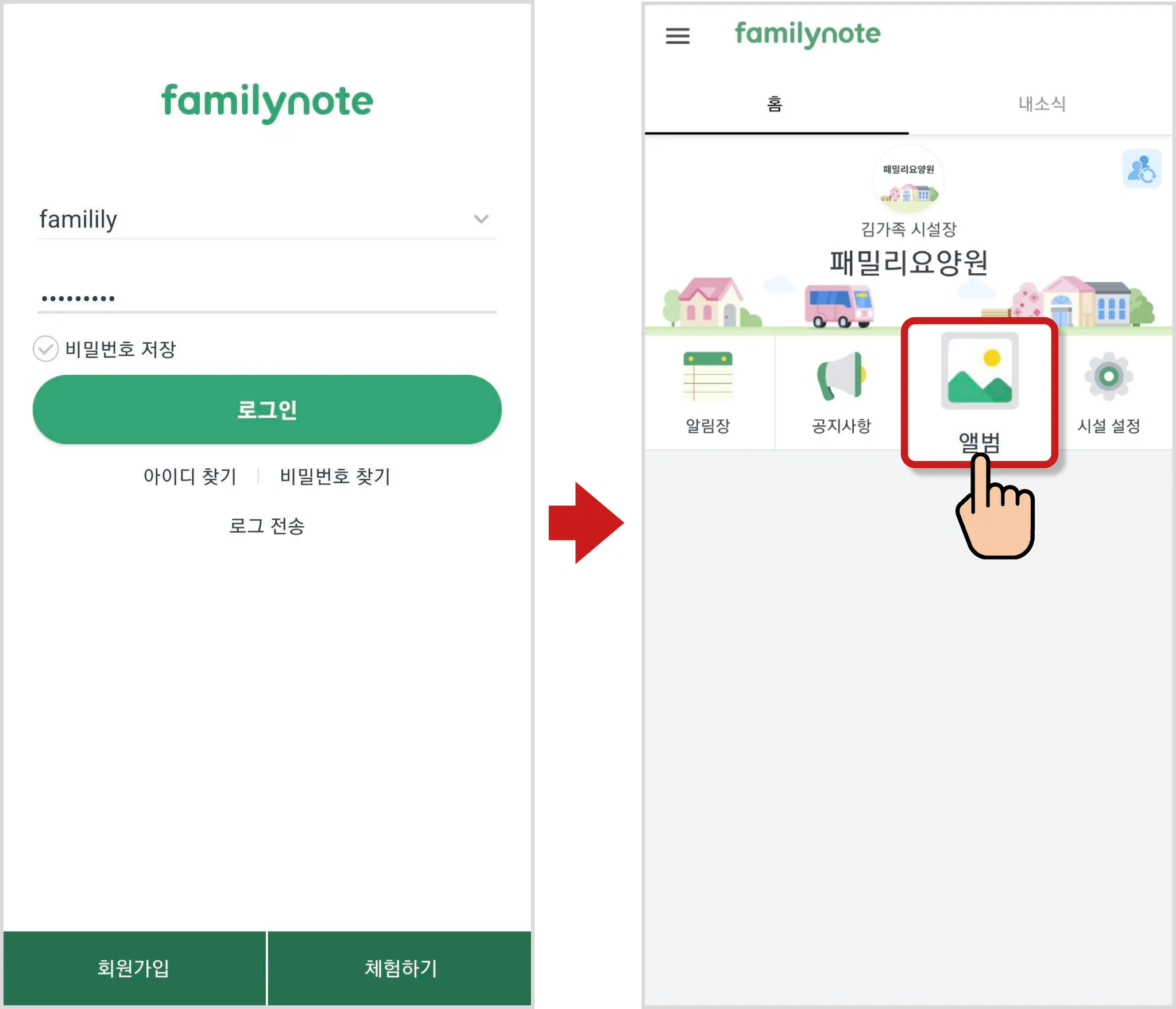Viewport: 1176px width, 1009px height.
Task: Open the 알림장 notebook icon
Action: (707, 376)
